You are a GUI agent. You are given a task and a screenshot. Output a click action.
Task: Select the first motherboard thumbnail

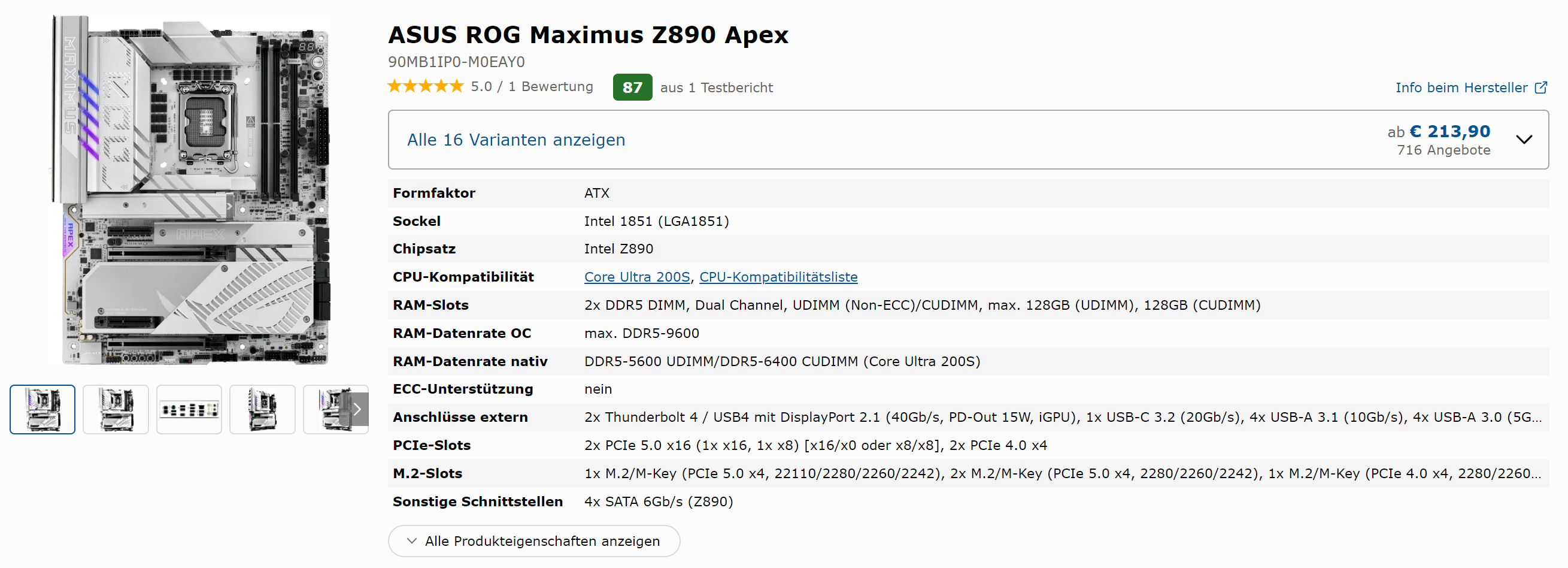click(43, 410)
